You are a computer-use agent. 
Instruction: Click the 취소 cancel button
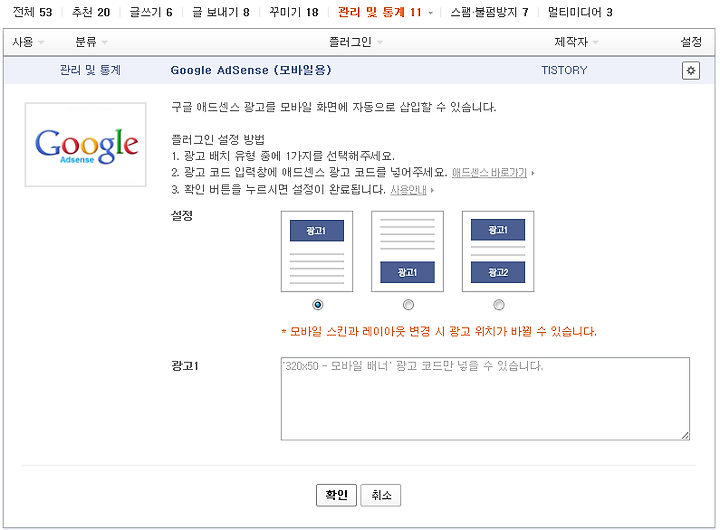point(381,495)
